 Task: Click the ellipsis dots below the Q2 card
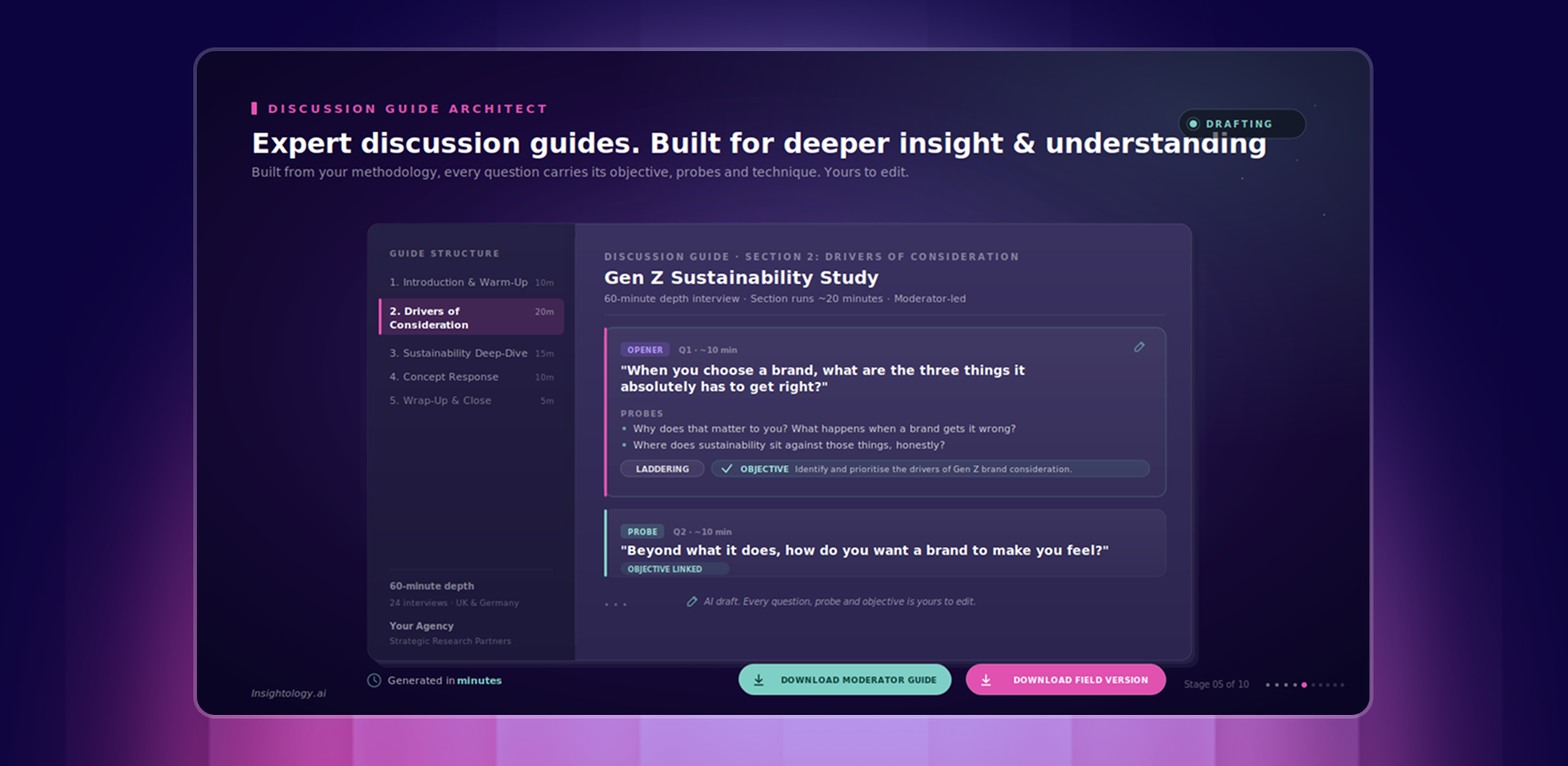(615, 605)
